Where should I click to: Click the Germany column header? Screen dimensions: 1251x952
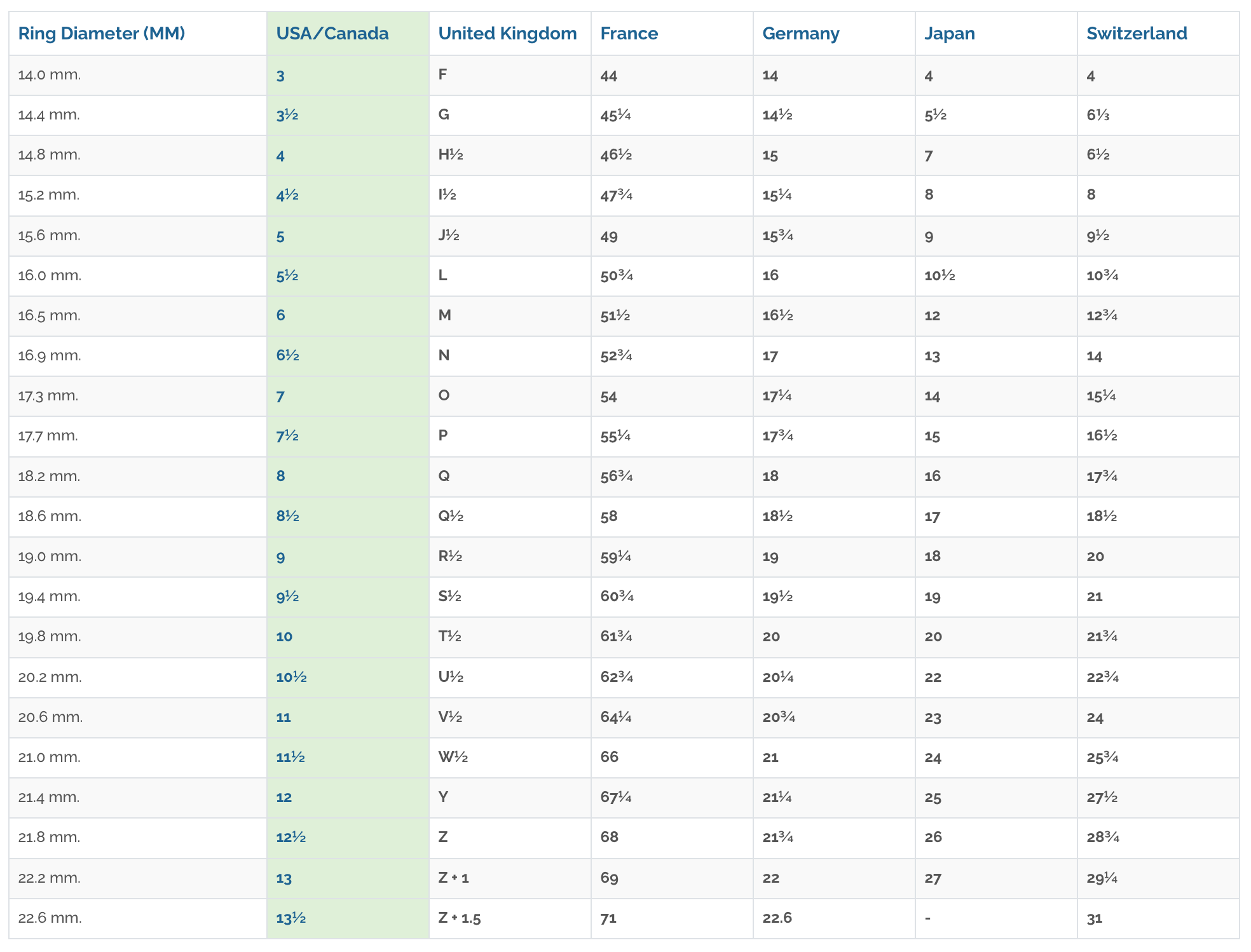(834, 34)
